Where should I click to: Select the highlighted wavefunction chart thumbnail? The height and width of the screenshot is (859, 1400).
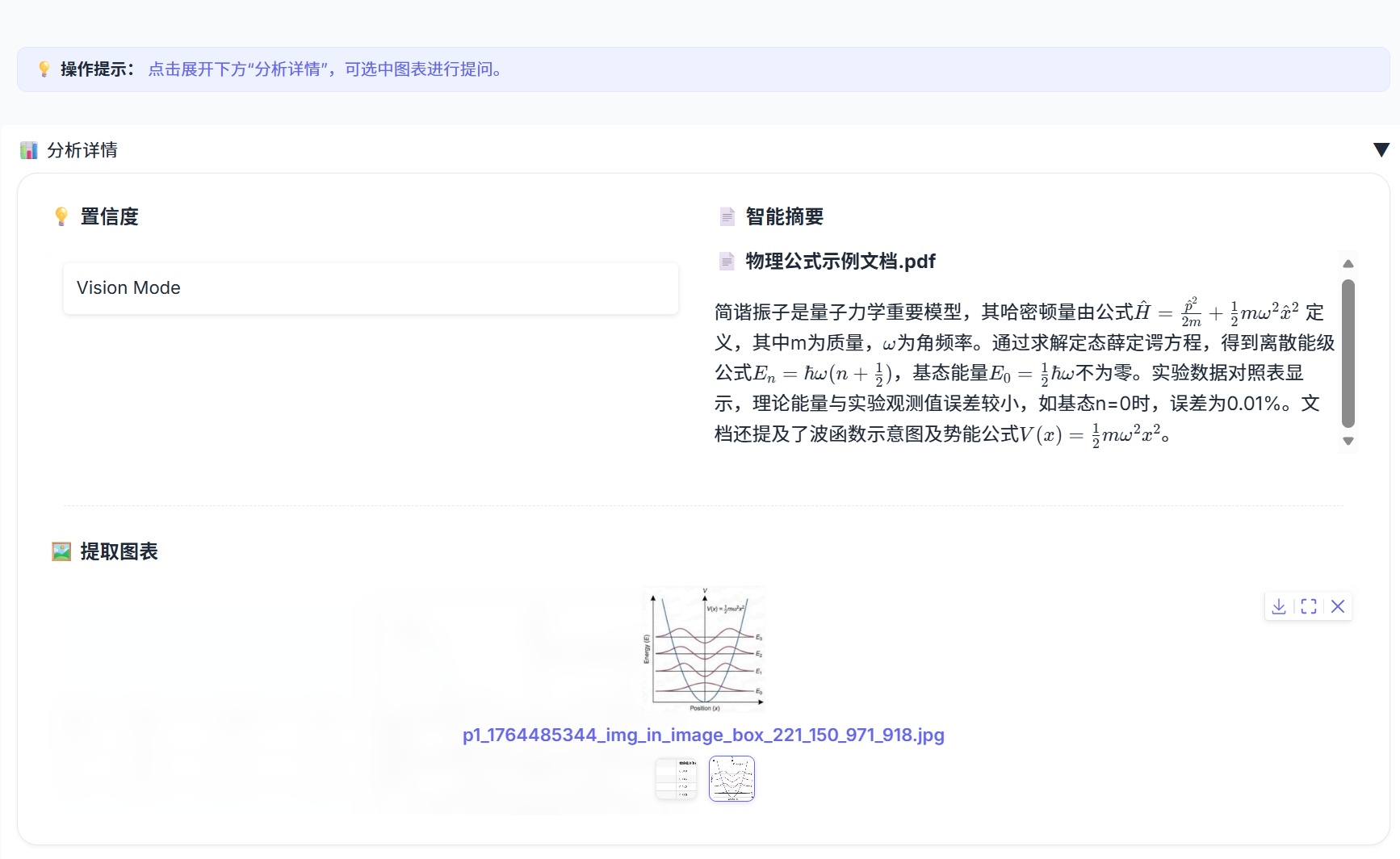point(731,779)
